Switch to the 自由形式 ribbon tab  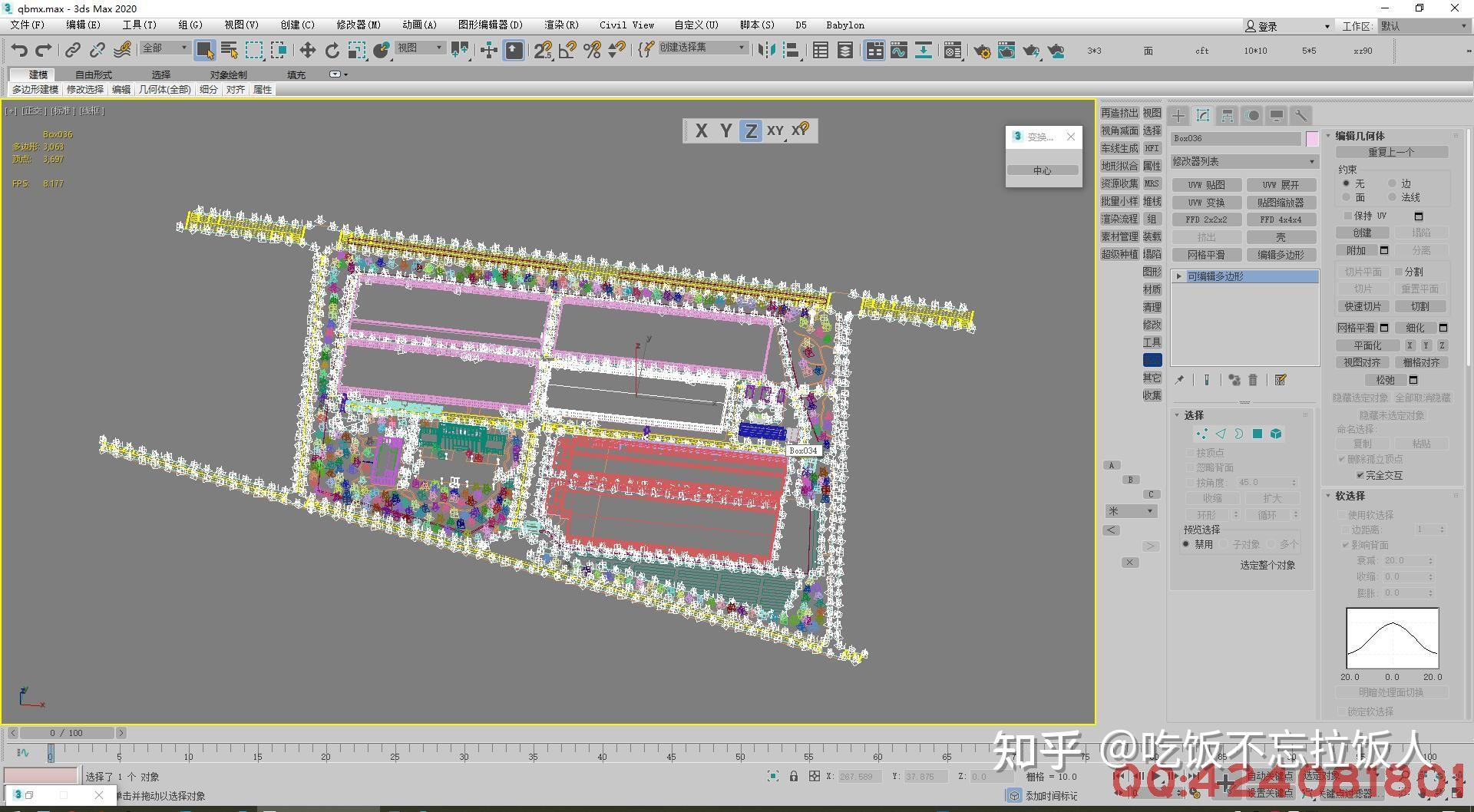(93, 74)
